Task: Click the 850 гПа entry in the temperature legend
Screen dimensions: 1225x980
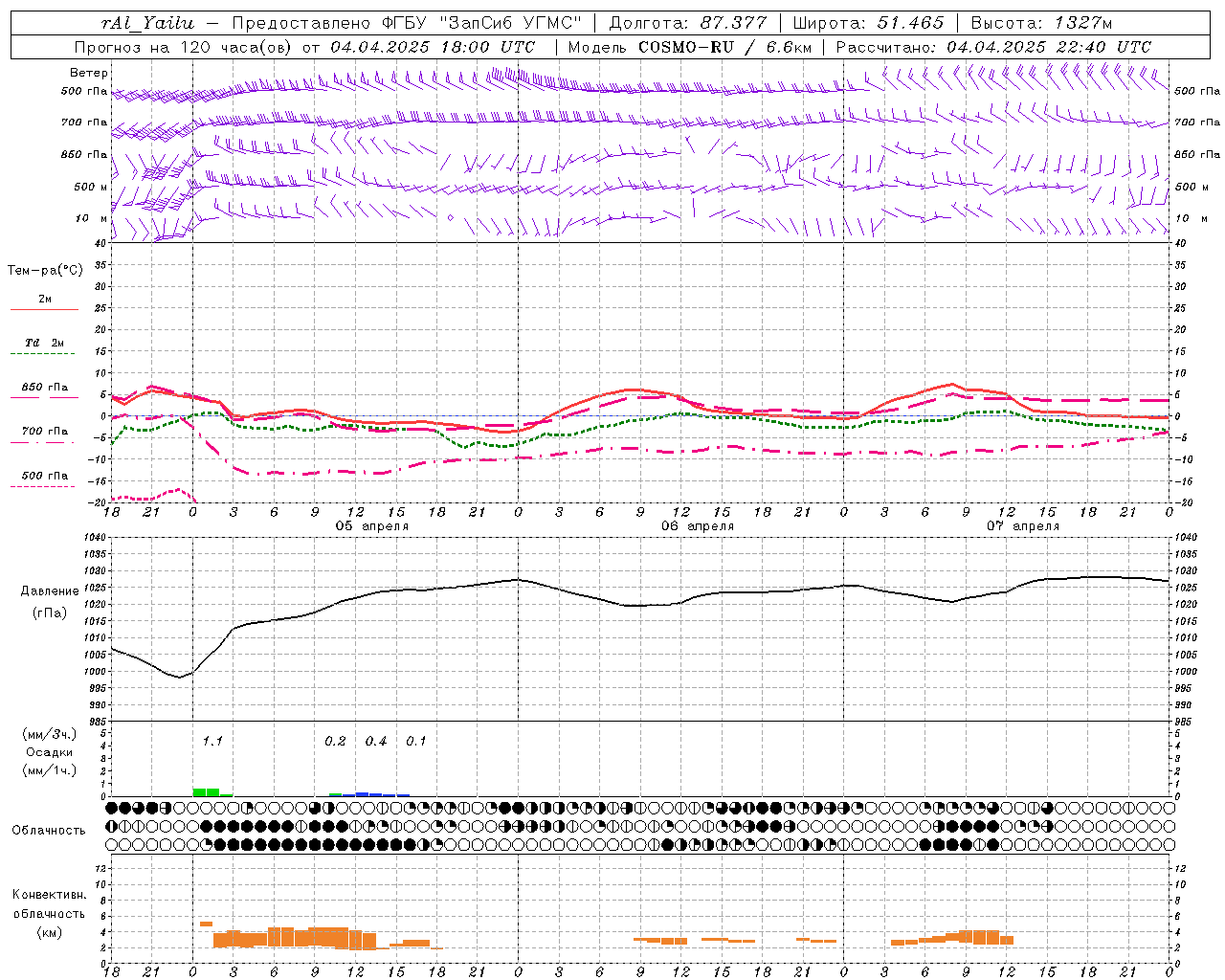Action: pos(44,391)
